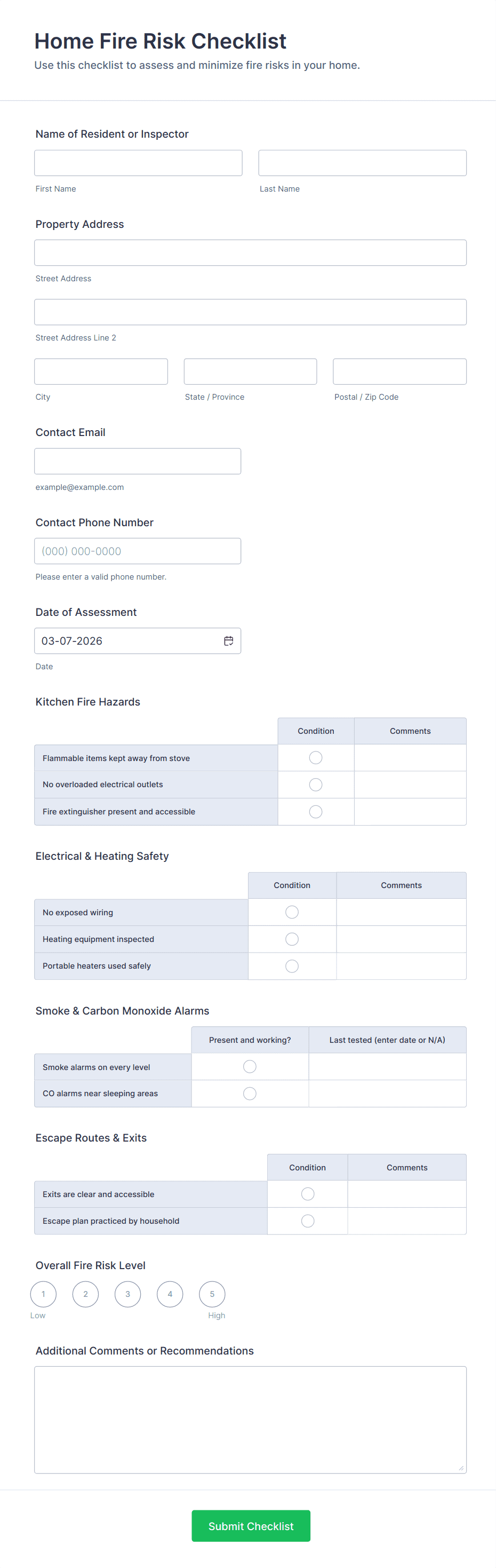496x1568 pixels.
Task: Enter the Contact Email field
Action: coord(138,462)
